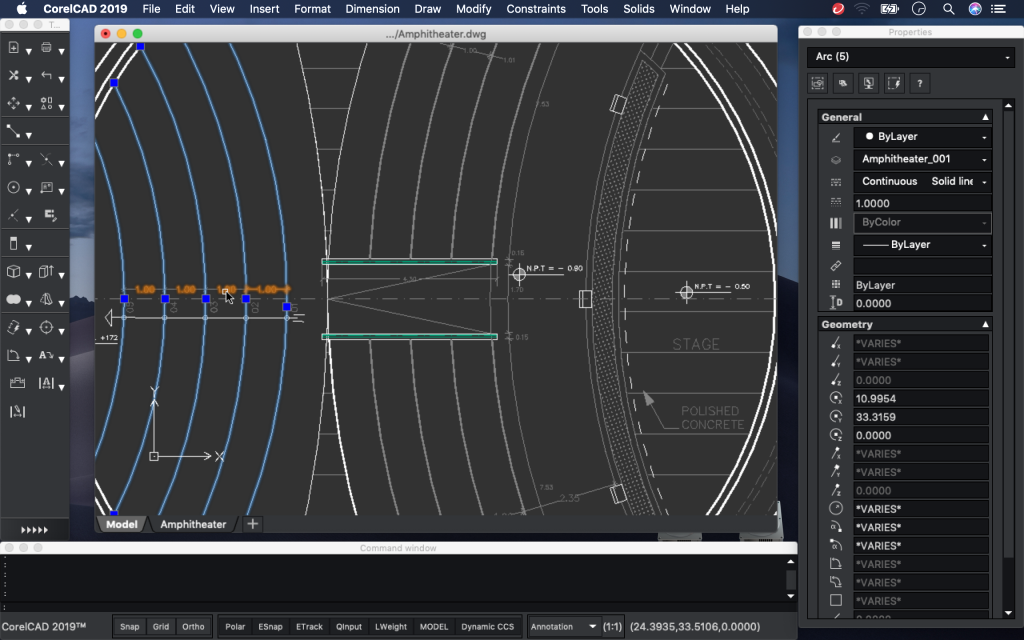Click the MODEL button in status bar
The height and width of the screenshot is (640, 1024).
coord(434,626)
